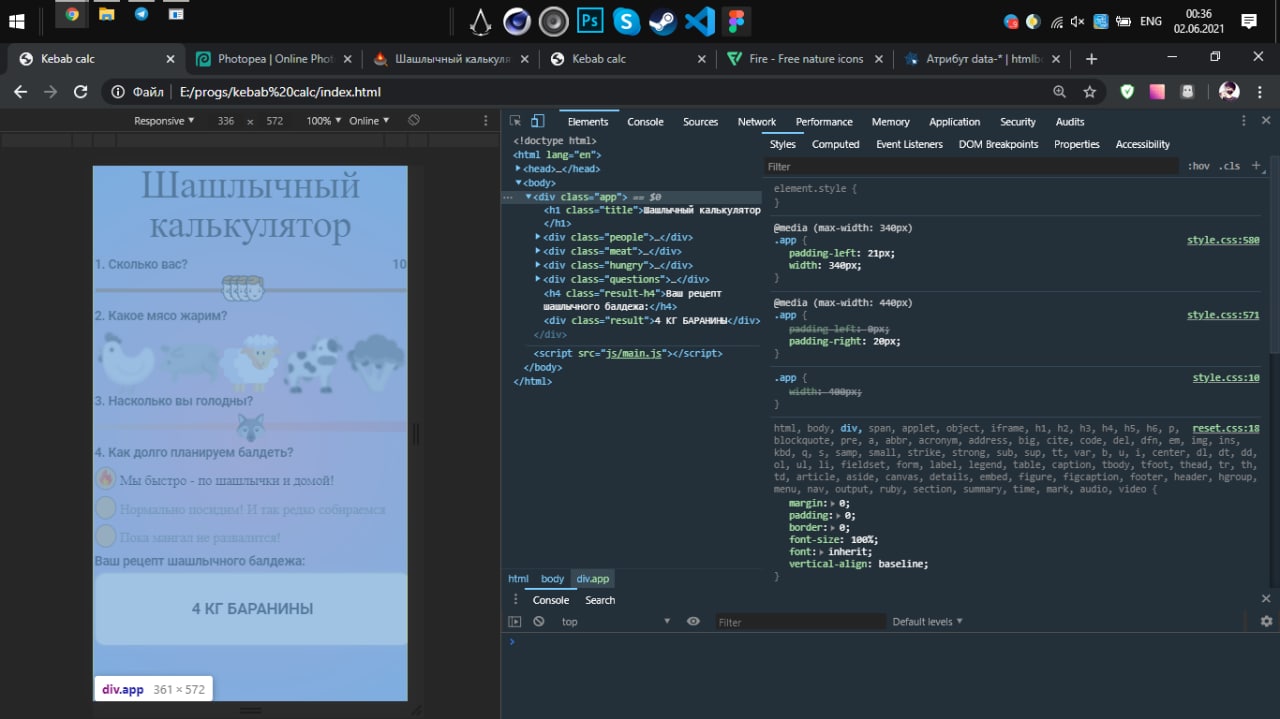
Task: Click the URL address bar
Action: tap(575, 92)
